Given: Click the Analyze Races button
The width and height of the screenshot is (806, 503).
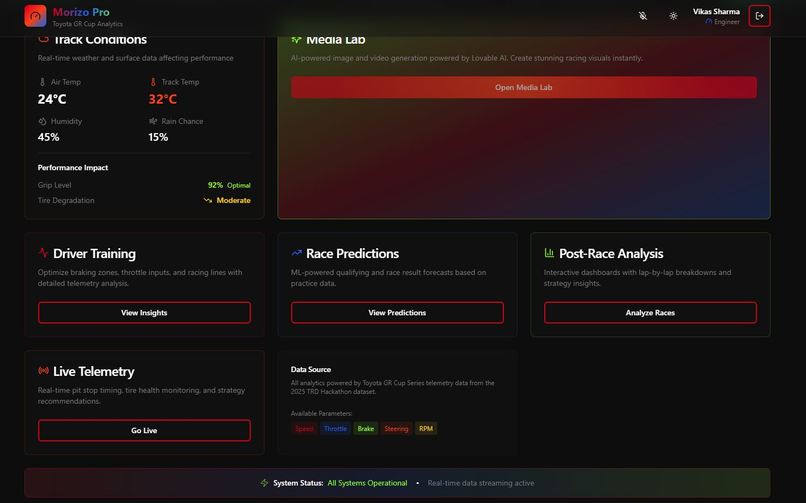Looking at the screenshot, I should point(650,312).
